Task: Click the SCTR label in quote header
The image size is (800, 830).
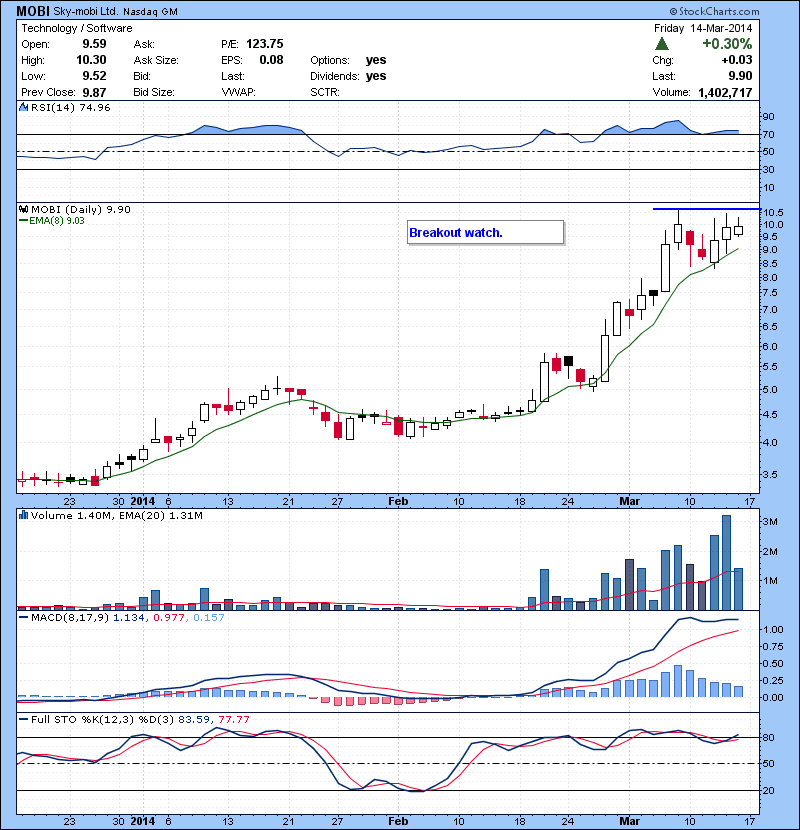Action: tap(325, 92)
